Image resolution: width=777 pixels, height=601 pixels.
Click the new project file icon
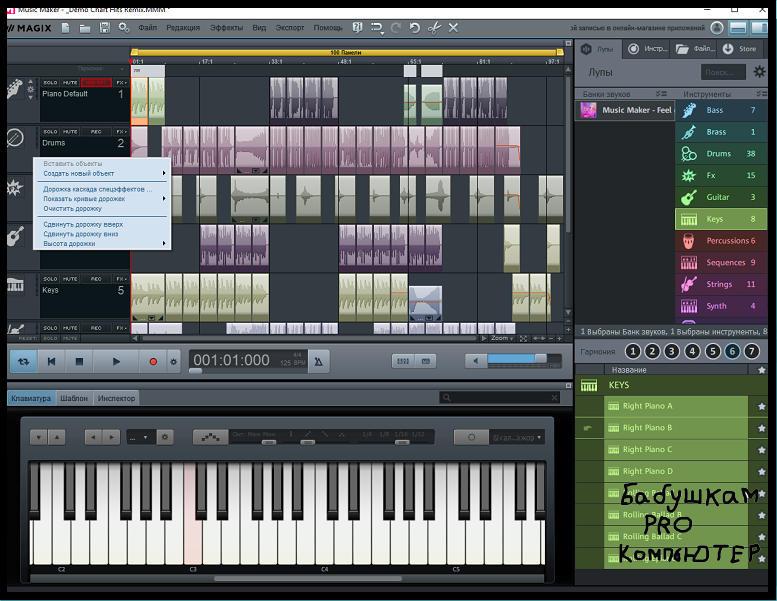pyautogui.click(x=65, y=28)
